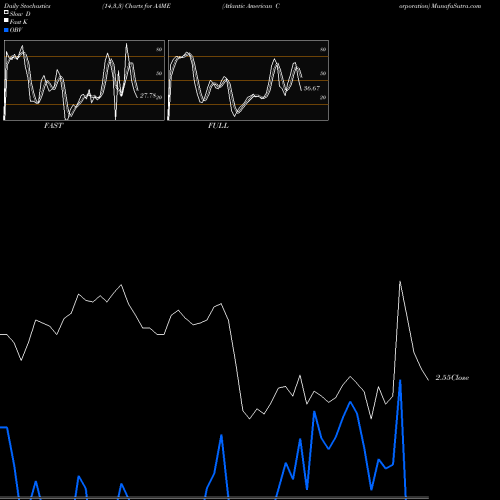Image resolution: width=500 pixels, height=500 pixels.
Task: Click the 36.67 value in FULL chart
Action: click(312, 88)
